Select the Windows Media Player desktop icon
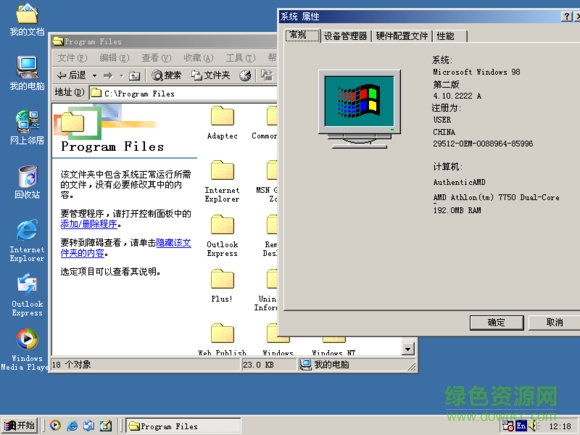Viewport: 580px width, 435px height. [24, 349]
